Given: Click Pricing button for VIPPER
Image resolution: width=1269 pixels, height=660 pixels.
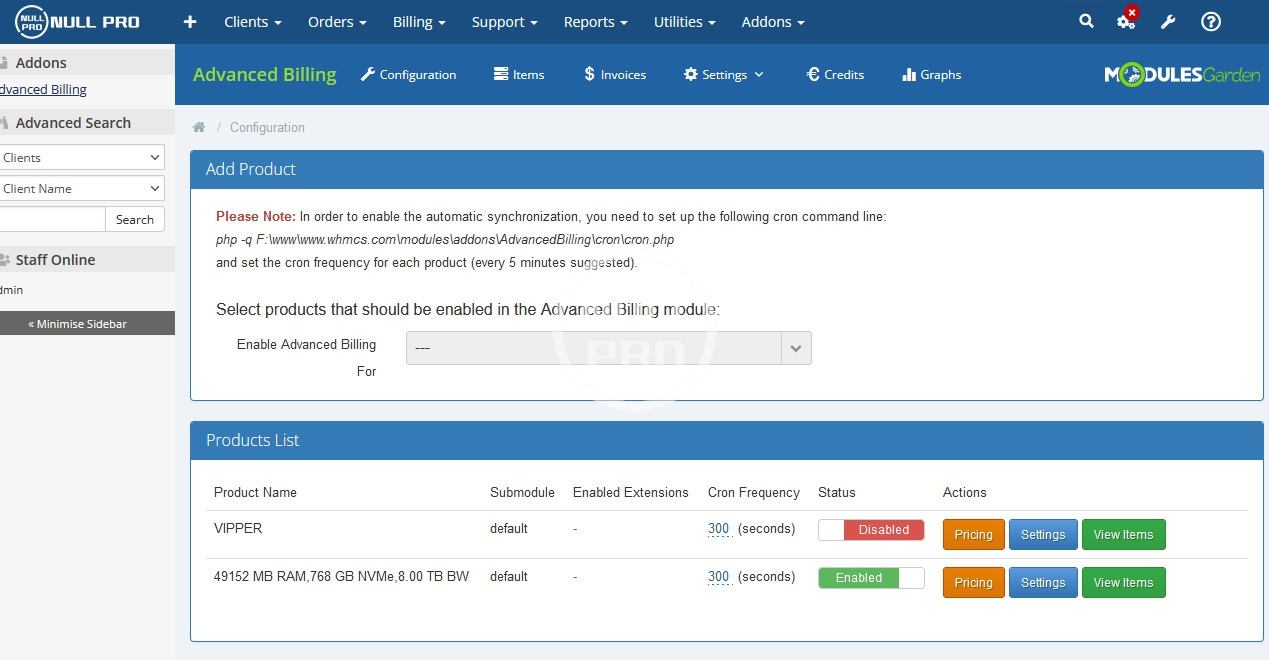Looking at the screenshot, I should (973, 535).
